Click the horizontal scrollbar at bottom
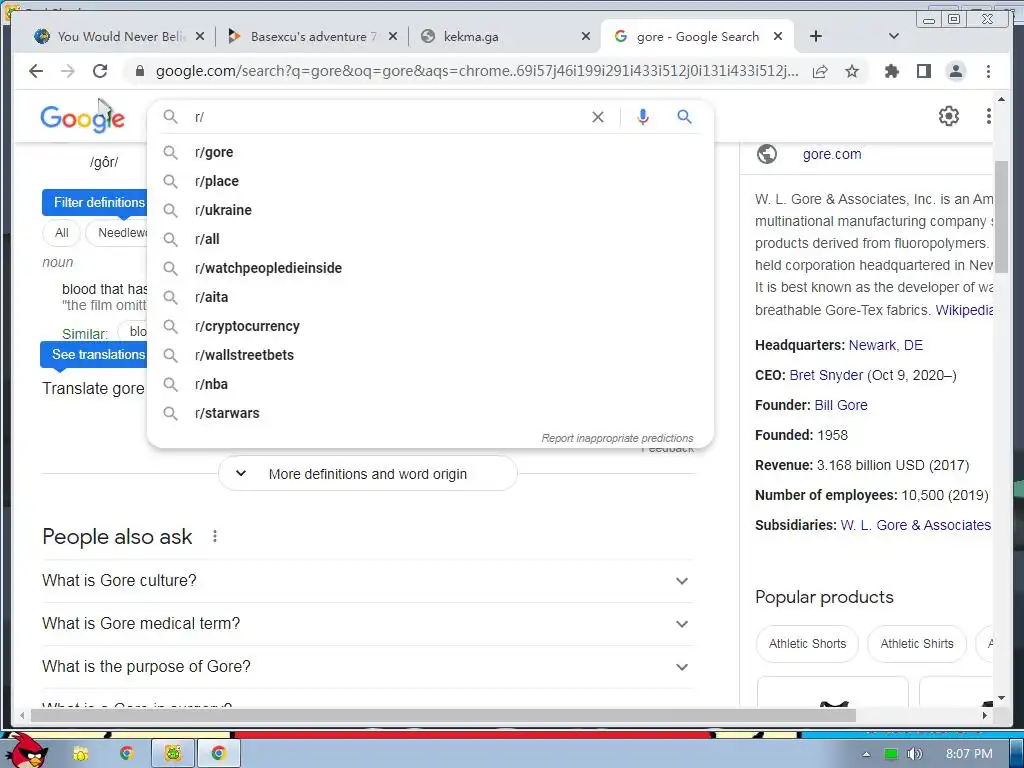This screenshot has width=1024, height=768. (x=443, y=715)
